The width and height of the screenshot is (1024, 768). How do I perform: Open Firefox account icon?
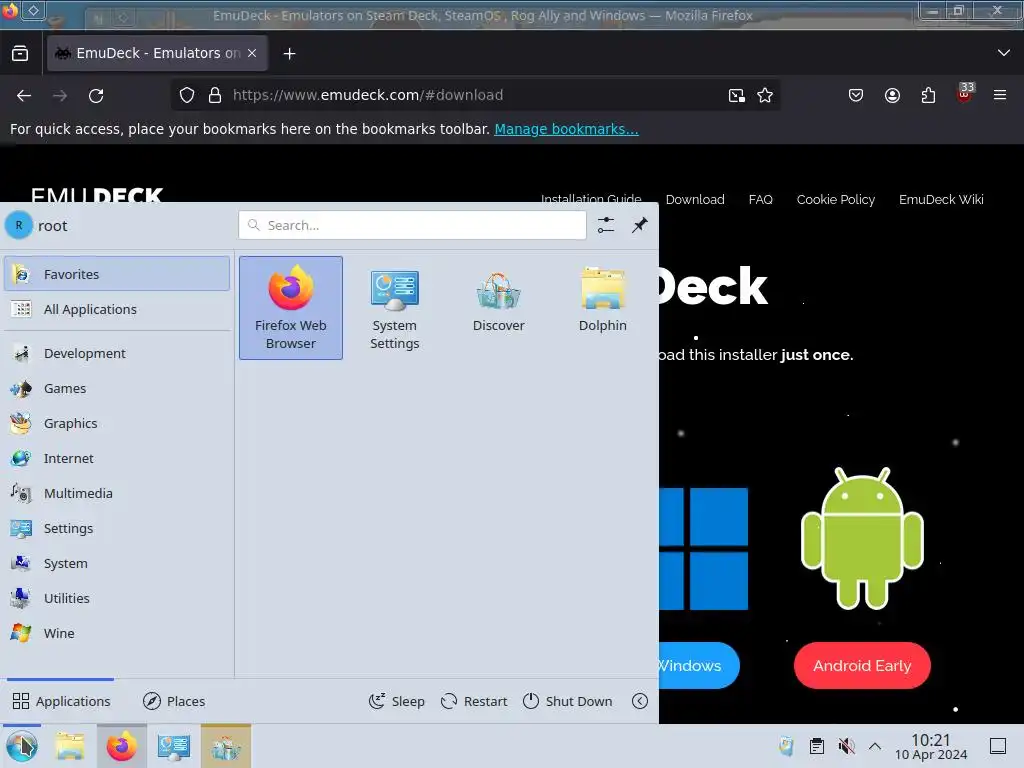click(x=892, y=95)
